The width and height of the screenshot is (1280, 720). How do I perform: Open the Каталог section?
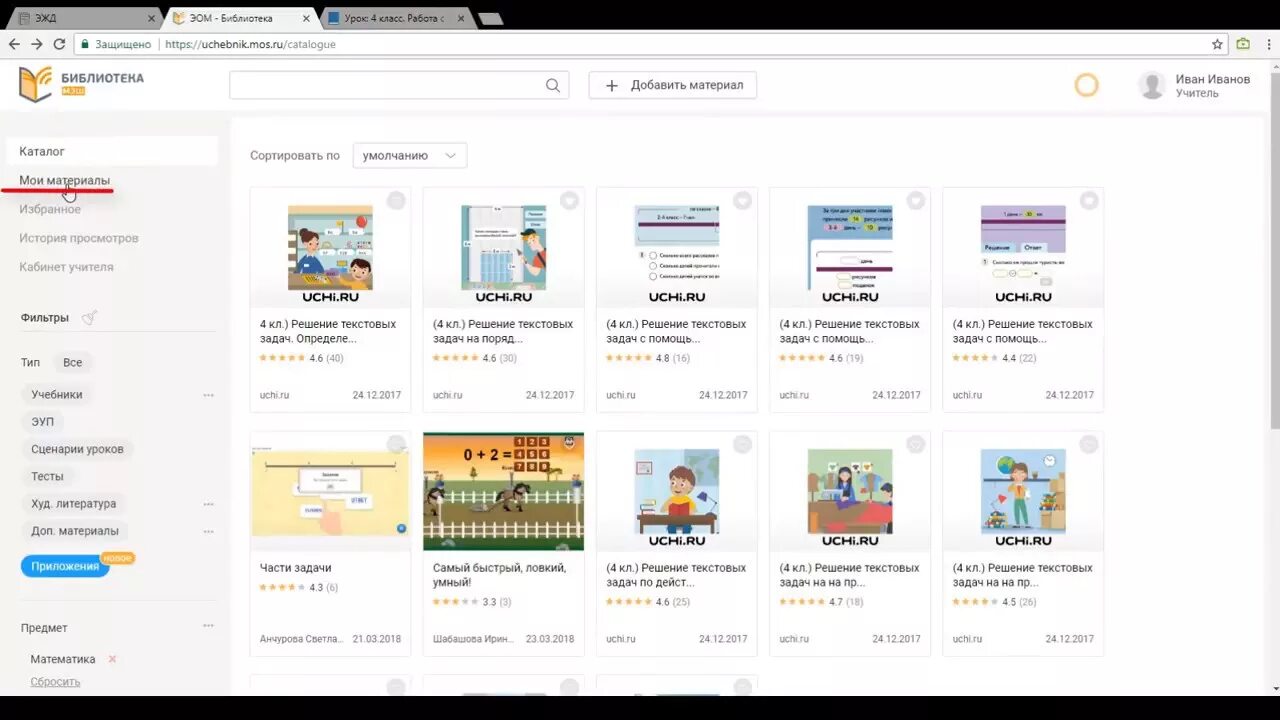(111, 151)
